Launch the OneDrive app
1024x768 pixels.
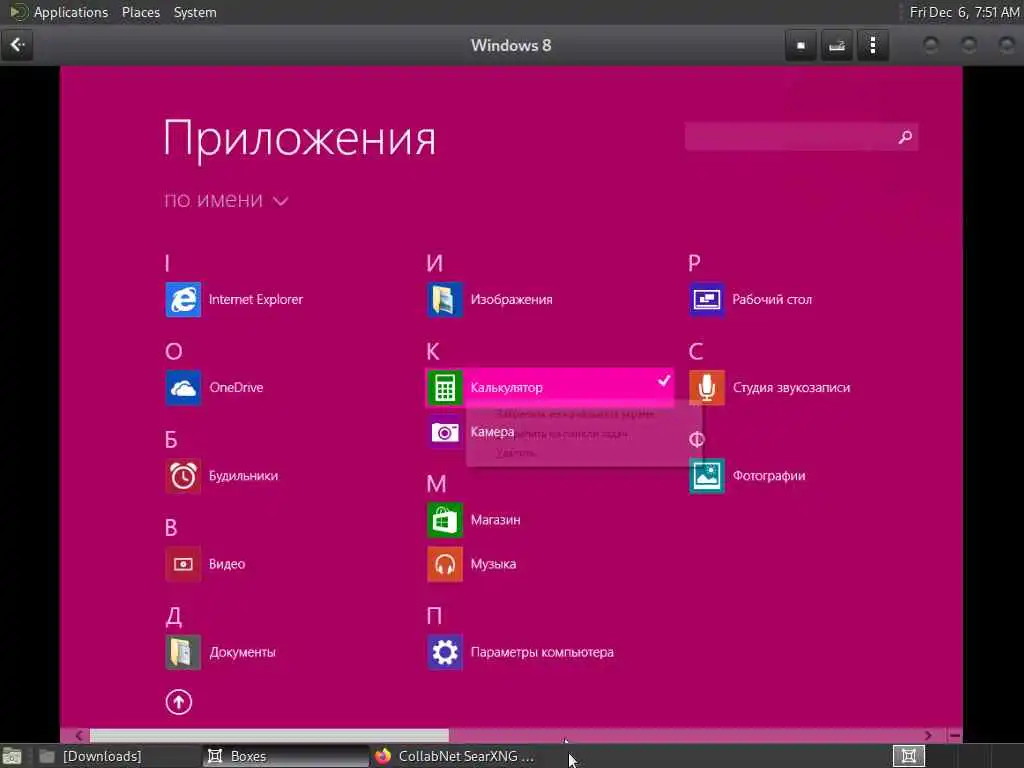[214, 387]
